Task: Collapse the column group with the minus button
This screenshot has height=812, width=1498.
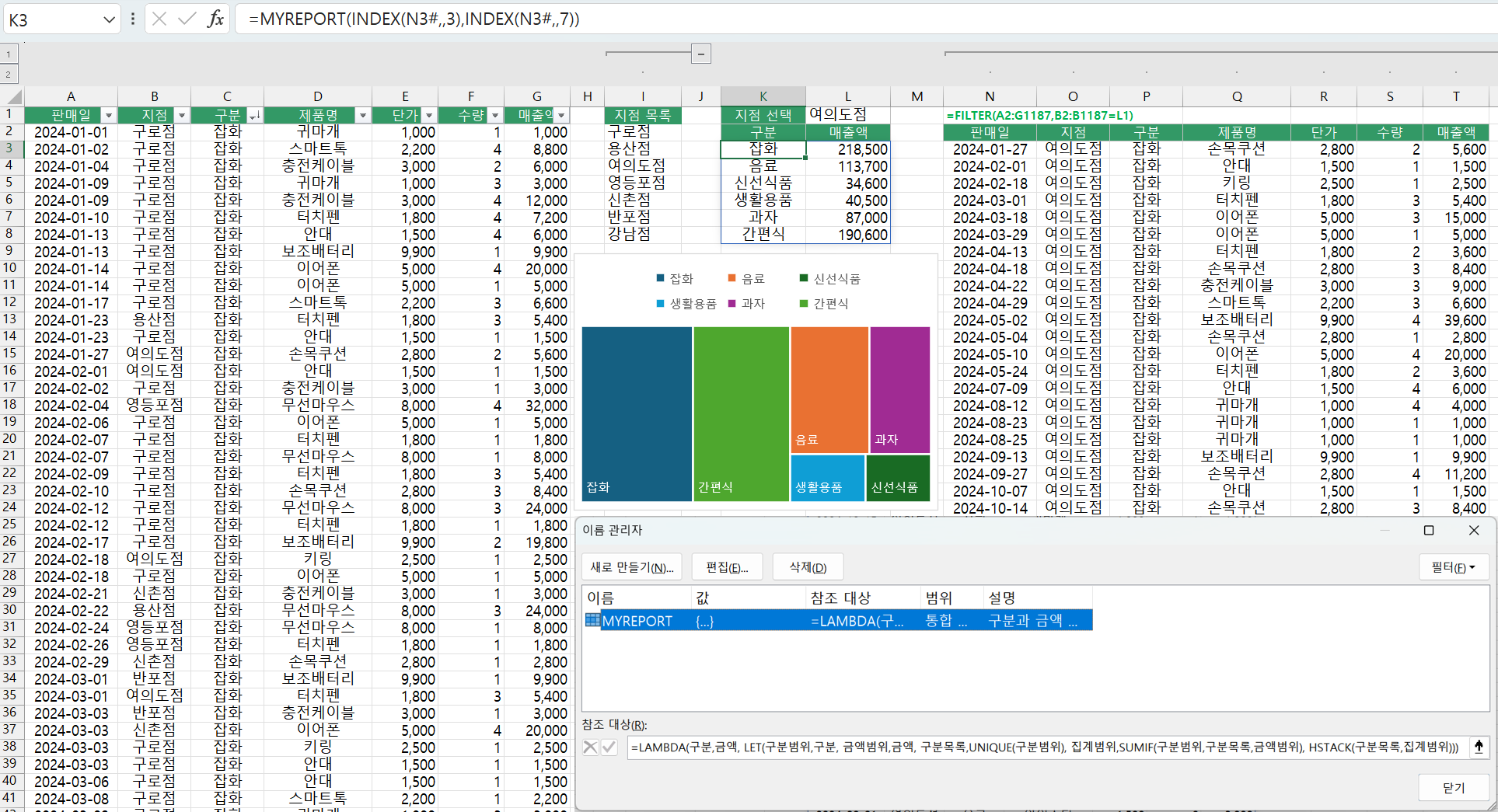Action: (701, 54)
